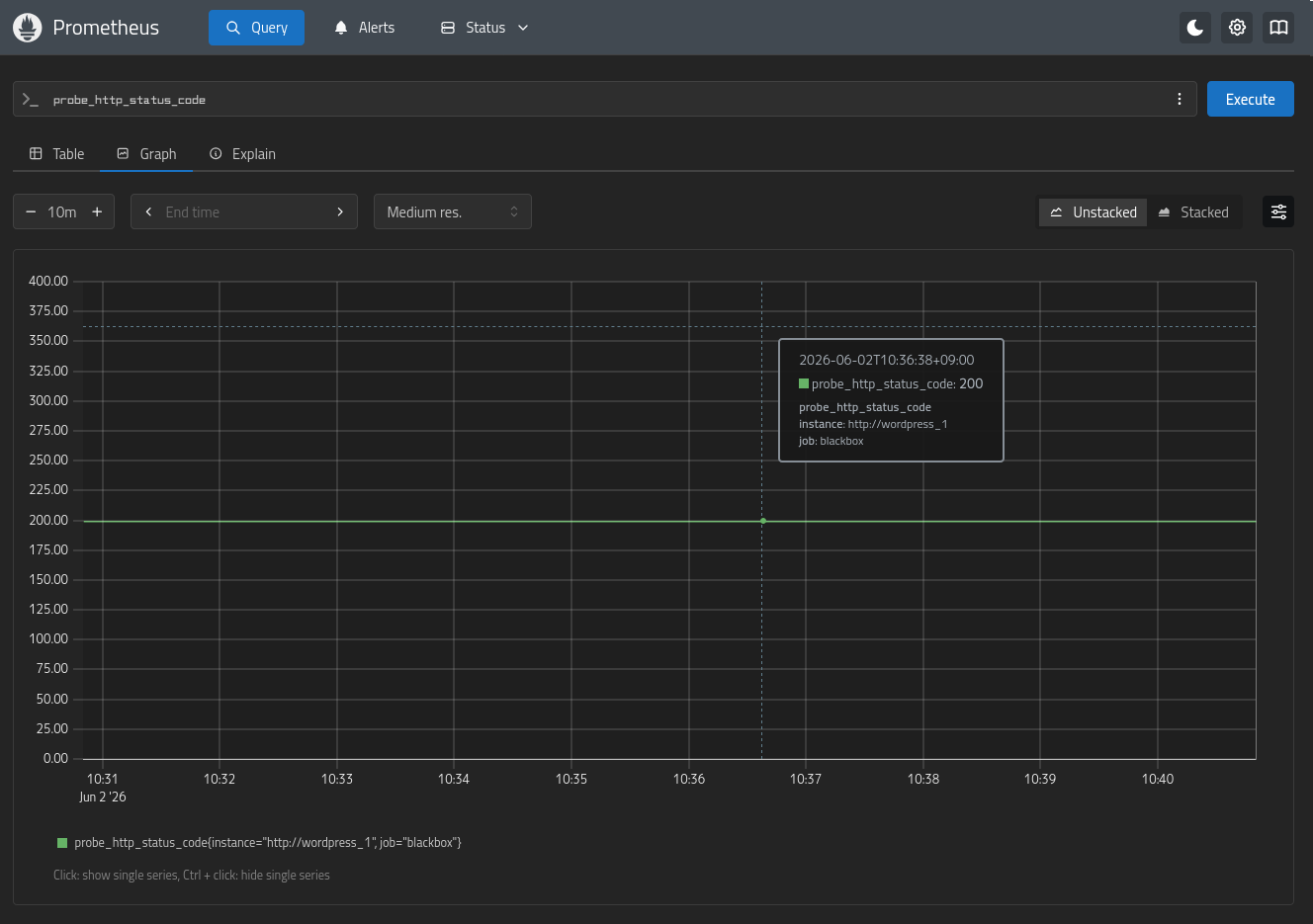Click the legend hint text about single series
The width and height of the screenshot is (1313, 924).
[192, 876]
